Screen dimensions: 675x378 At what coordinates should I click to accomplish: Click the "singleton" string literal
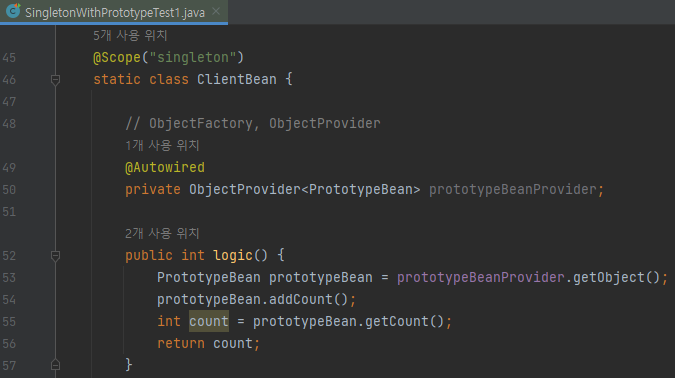pyautogui.click(x=192, y=57)
